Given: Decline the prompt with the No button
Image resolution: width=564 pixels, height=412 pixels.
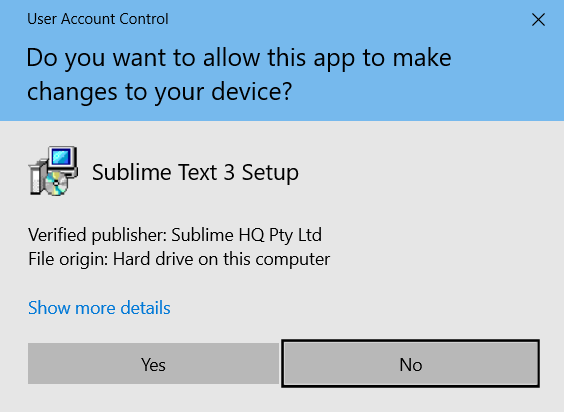Looking at the screenshot, I should (410, 363).
